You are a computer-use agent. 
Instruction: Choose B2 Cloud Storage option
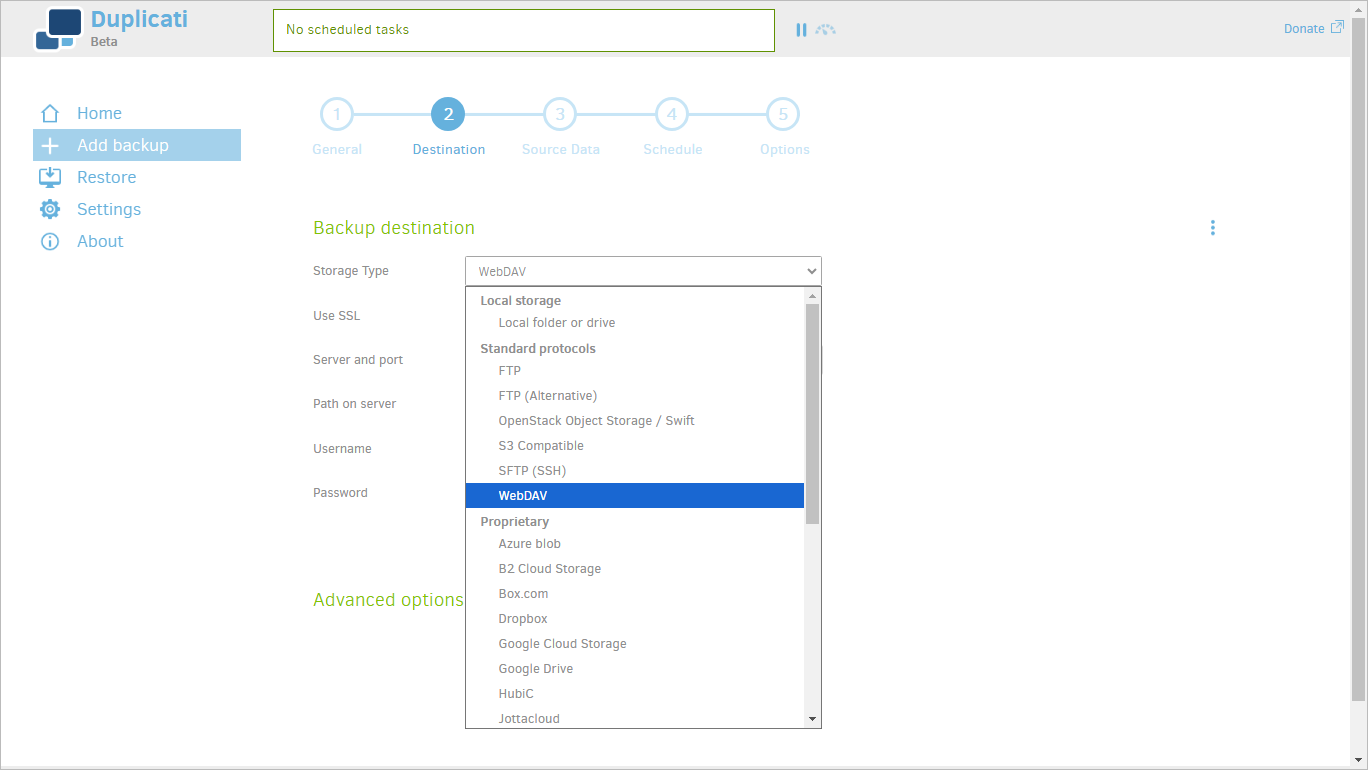(x=635, y=569)
